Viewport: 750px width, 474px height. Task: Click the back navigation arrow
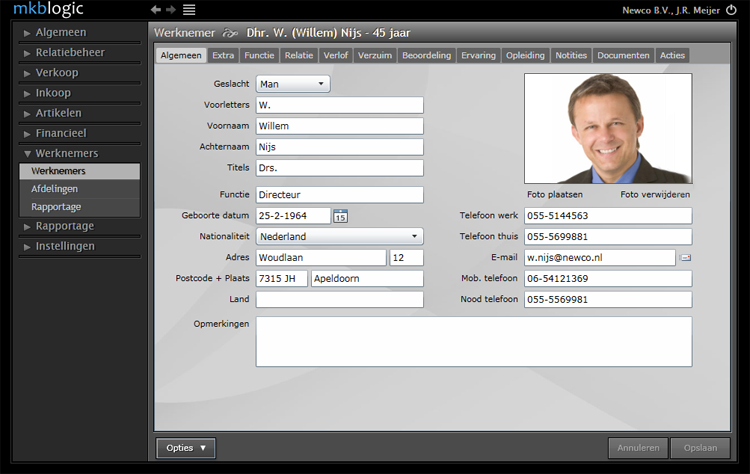[x=155, y=9]
